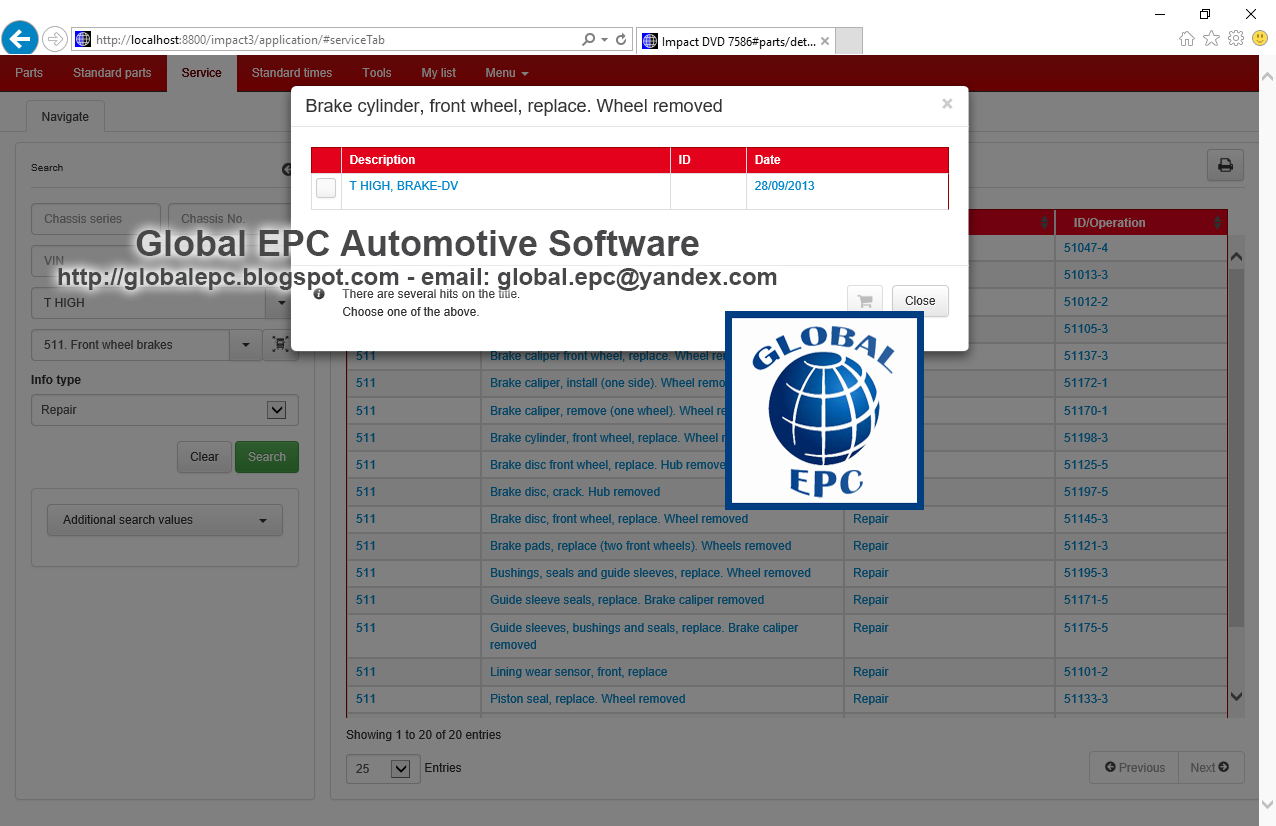Click the browser Home icon
Screen dimensions: 1276x826
point(1186,38)
